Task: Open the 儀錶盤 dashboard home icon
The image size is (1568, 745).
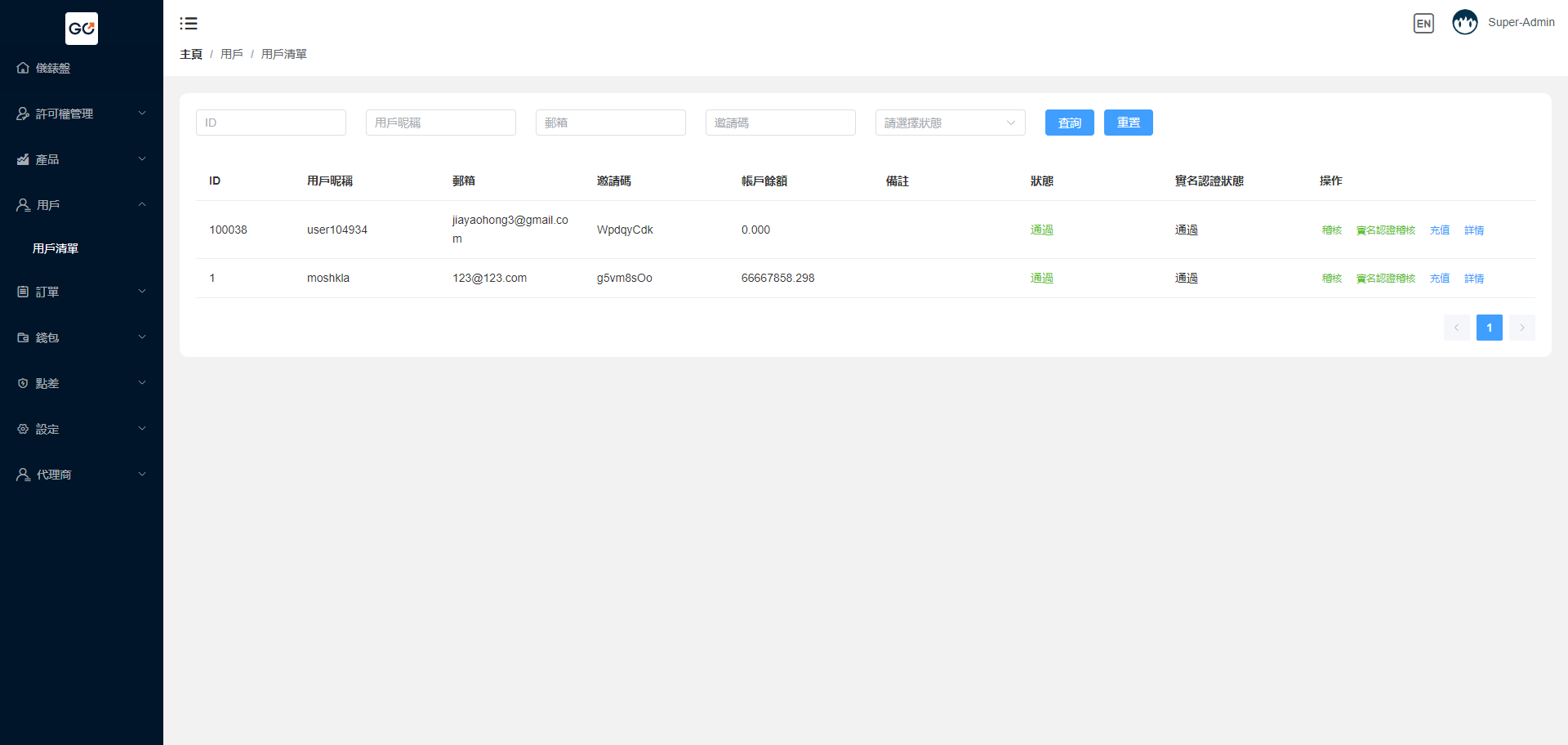Action: 23,68
